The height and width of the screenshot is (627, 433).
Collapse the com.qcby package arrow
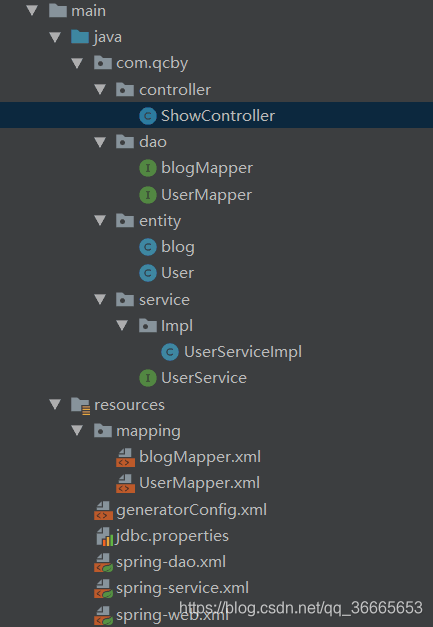click(77, 63)
